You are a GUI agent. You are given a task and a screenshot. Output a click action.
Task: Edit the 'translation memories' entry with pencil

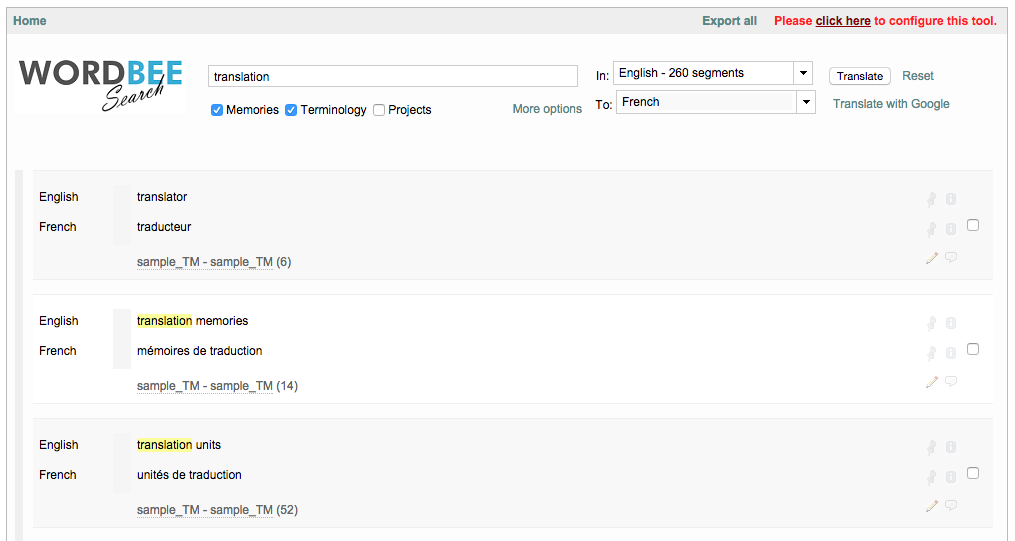[x=932, y=382]
